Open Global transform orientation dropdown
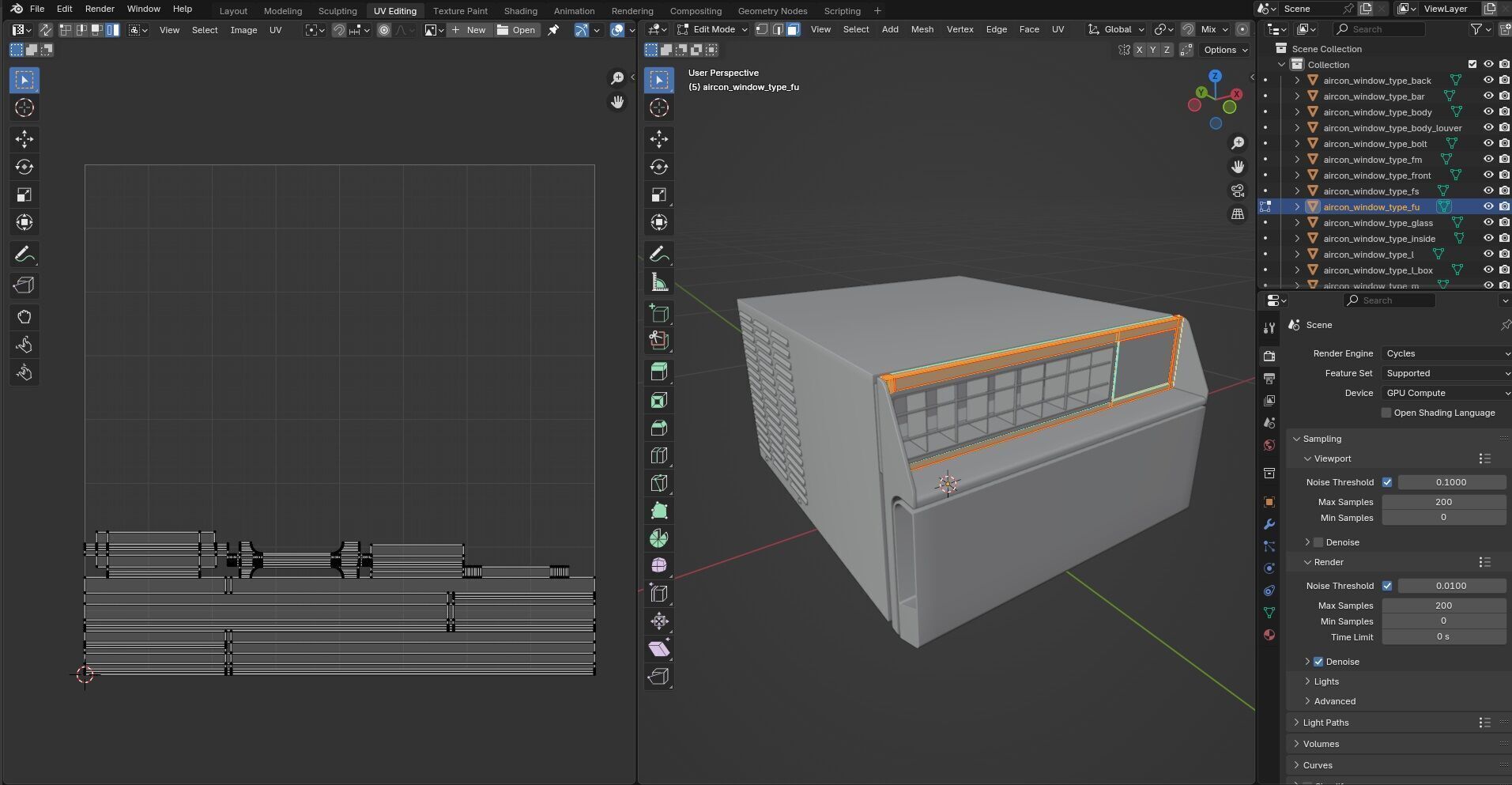Screen dimensions: 1512x785 pos(1116,29)
